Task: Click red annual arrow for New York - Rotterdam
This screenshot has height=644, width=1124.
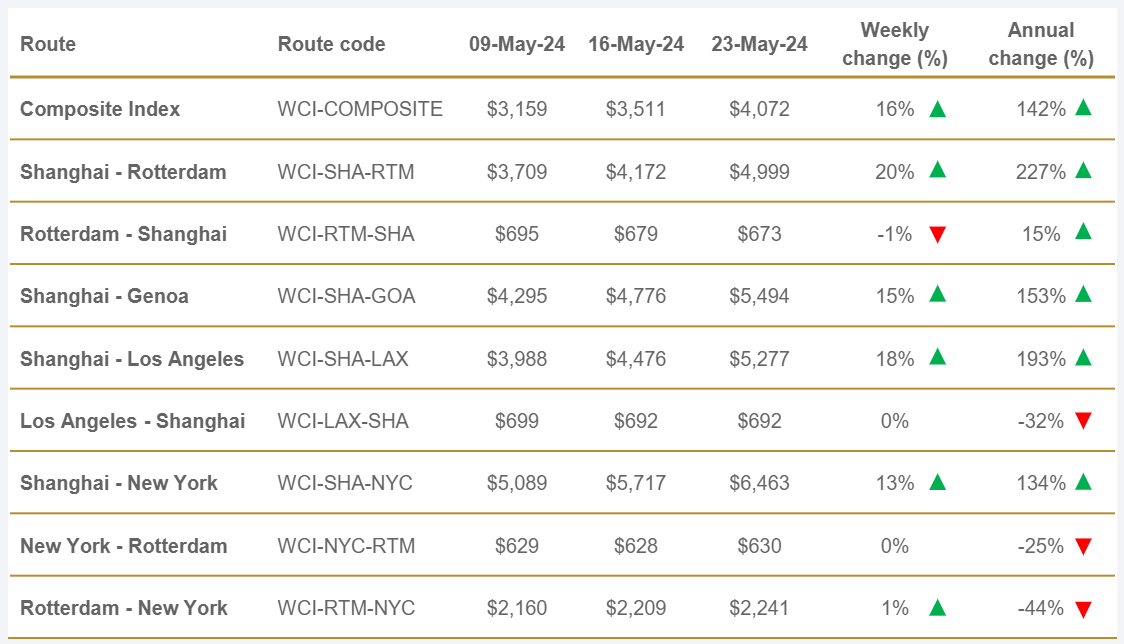Action: tap(1083, 546)
